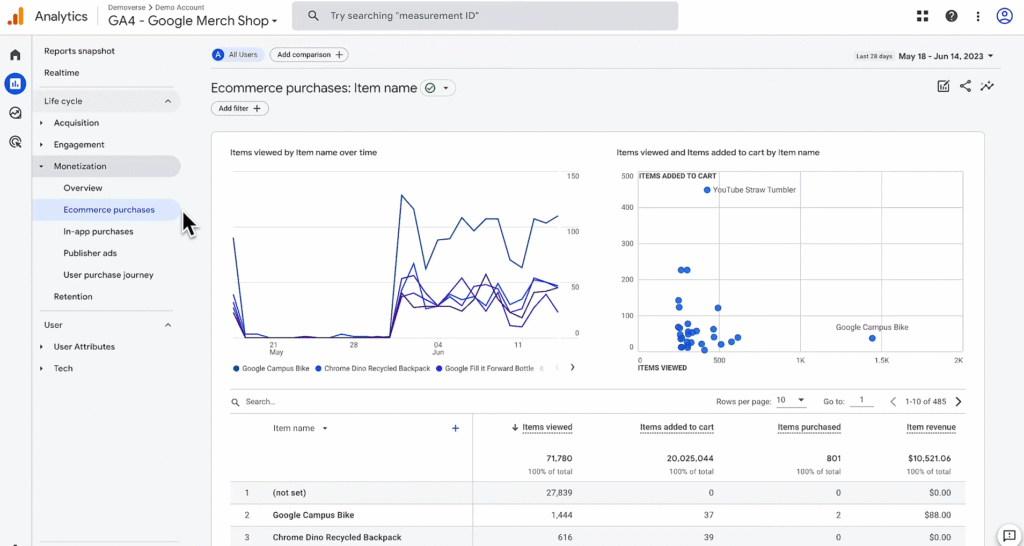Click the Add comparison button

[x=309, y=55]
